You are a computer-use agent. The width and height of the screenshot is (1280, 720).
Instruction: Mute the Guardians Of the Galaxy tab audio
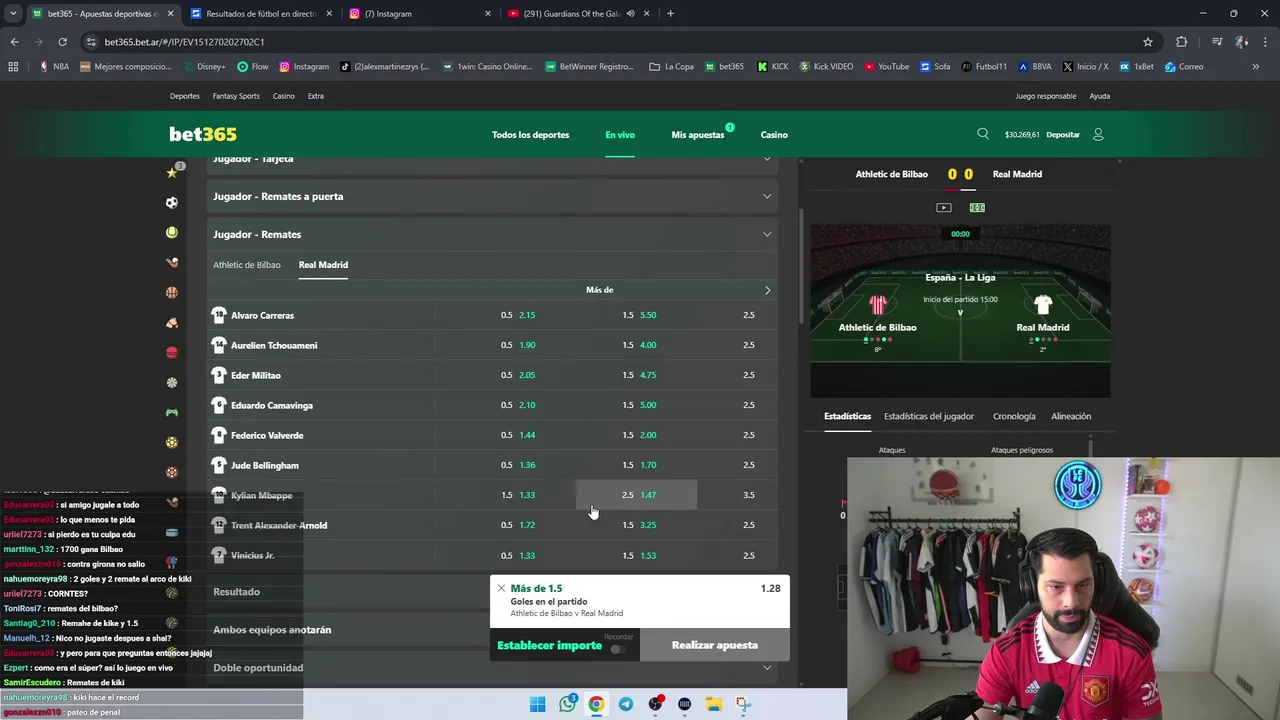630,14
